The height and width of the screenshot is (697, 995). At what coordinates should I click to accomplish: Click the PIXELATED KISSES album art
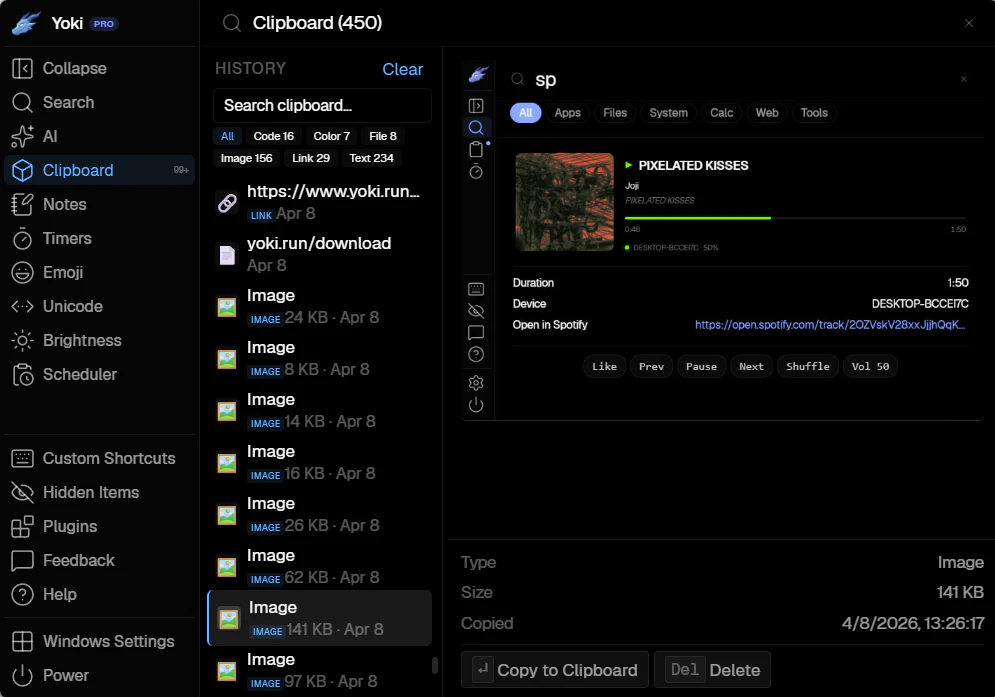565,202
